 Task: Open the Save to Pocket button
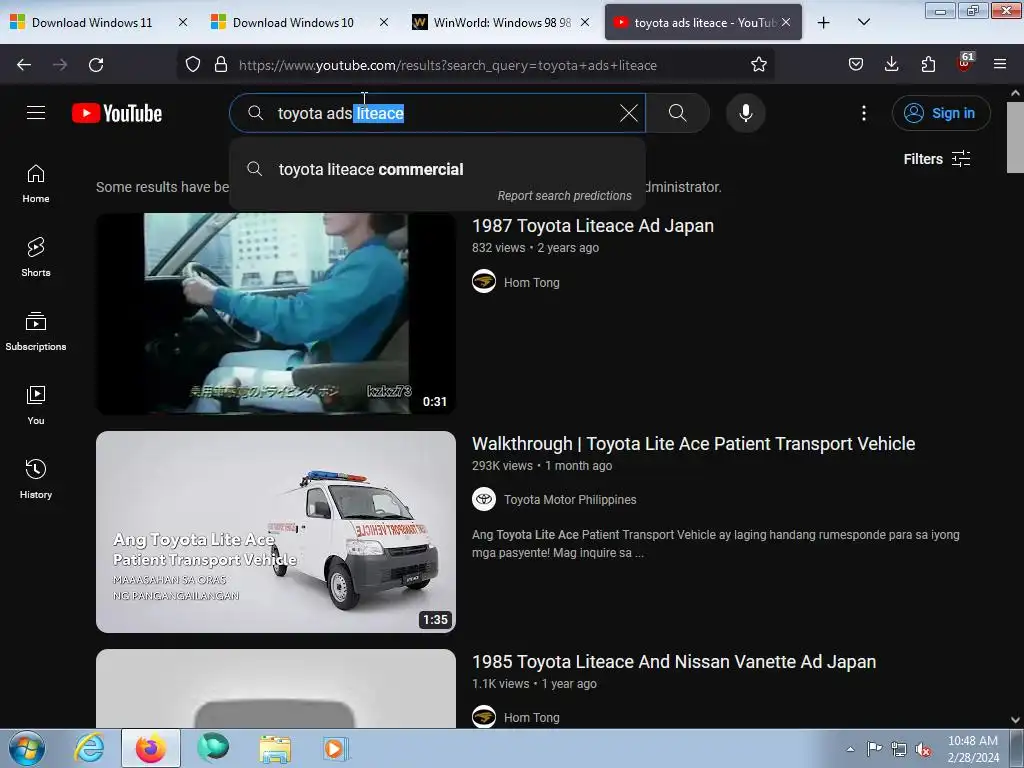click(x=856, y=65)
